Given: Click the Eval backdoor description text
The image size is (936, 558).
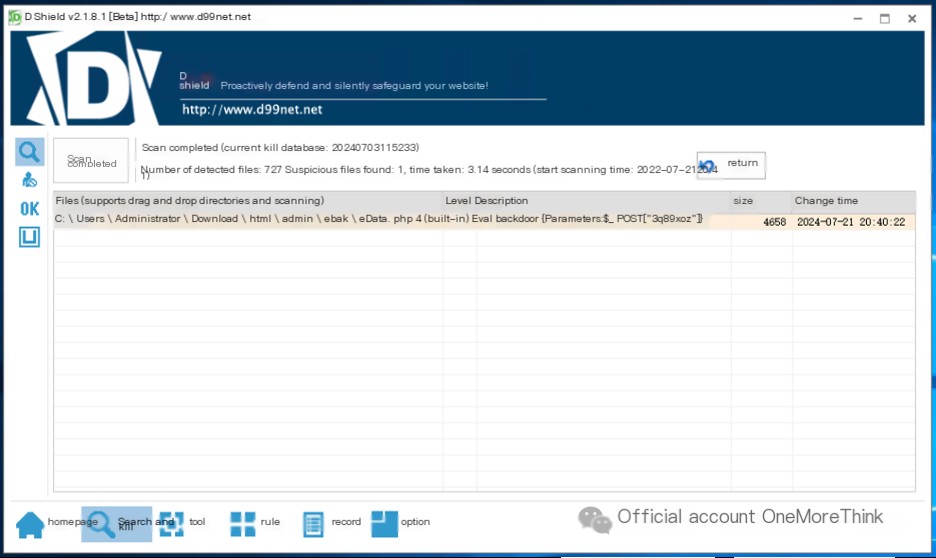Looking at the screenshot, I should tap(587, 218).
